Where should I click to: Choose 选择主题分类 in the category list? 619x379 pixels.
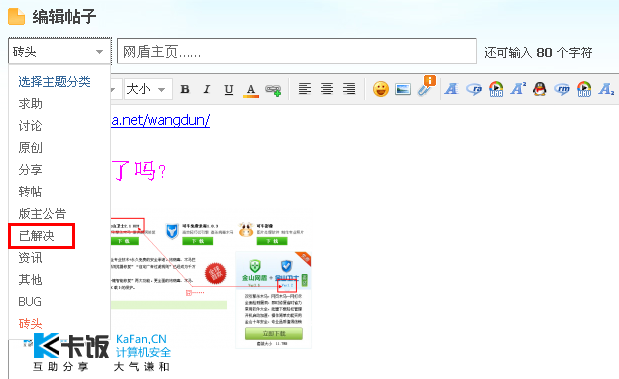click(54, 82)
